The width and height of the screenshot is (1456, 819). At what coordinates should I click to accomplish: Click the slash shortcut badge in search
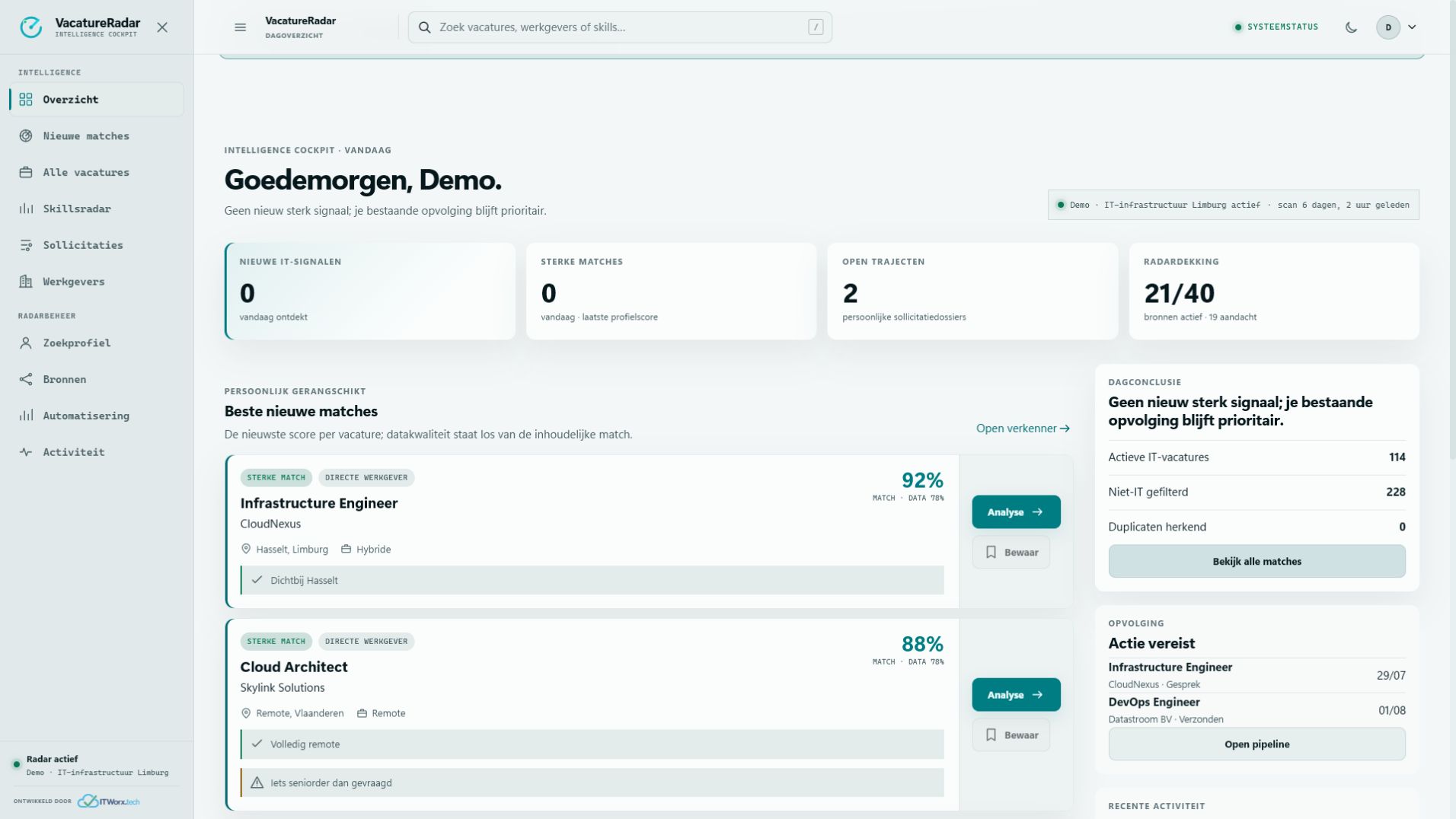coord(816,27)
